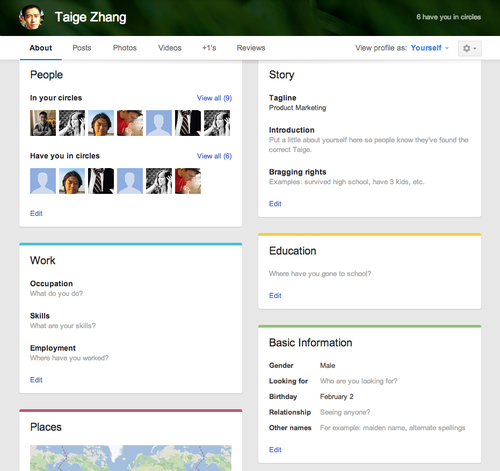Open the 'View profile as: Yourself' dropdown
Screen dimensions: 500x471
point(430,48)
